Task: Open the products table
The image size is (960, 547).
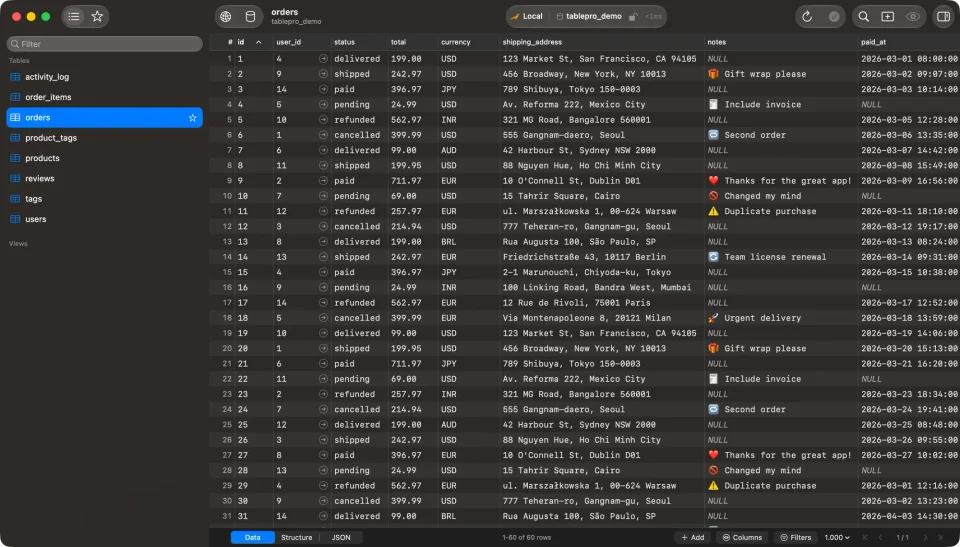Action: click(x=105, y=158)
